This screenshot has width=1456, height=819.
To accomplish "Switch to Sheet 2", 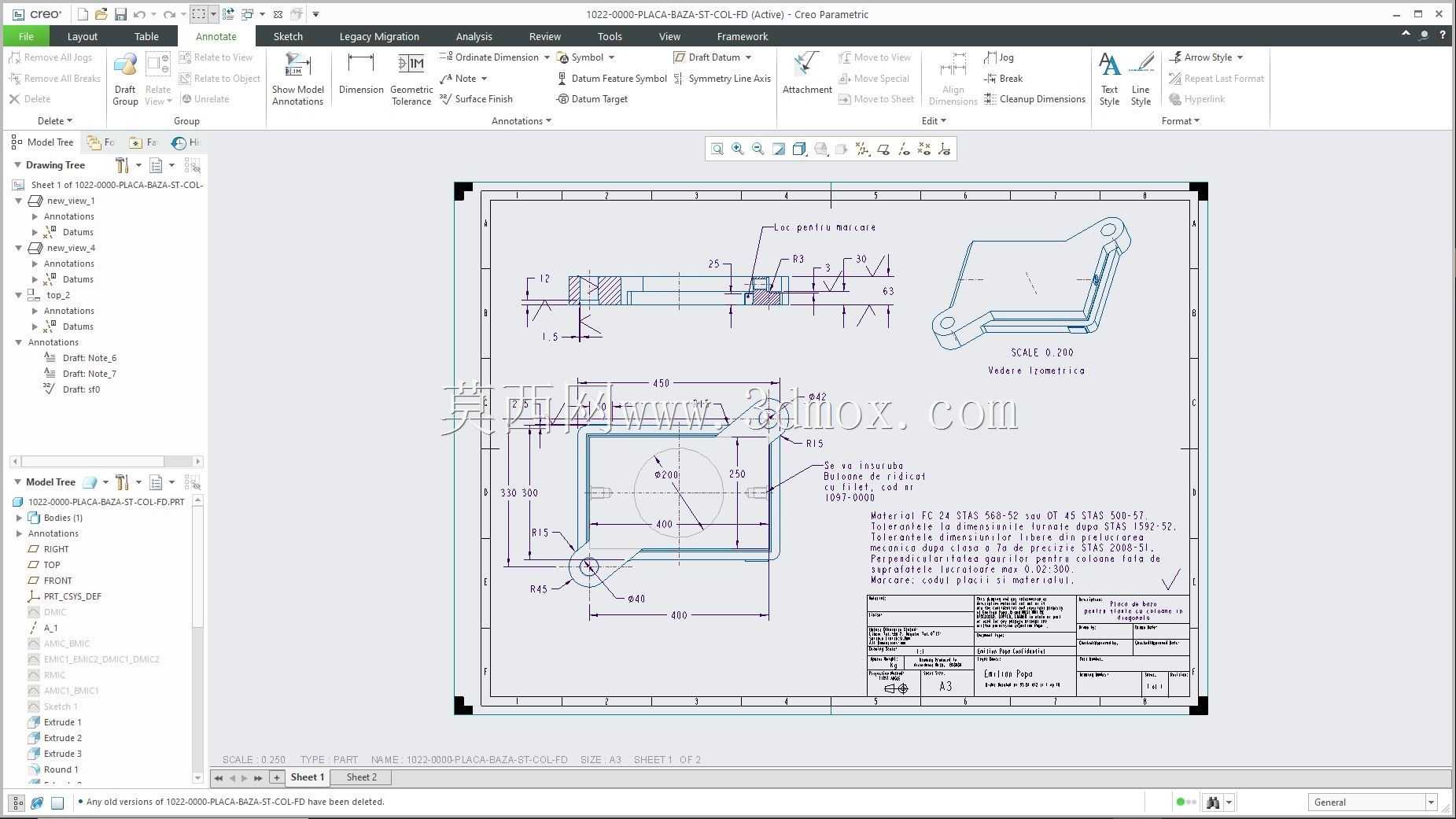I will 361,777.
